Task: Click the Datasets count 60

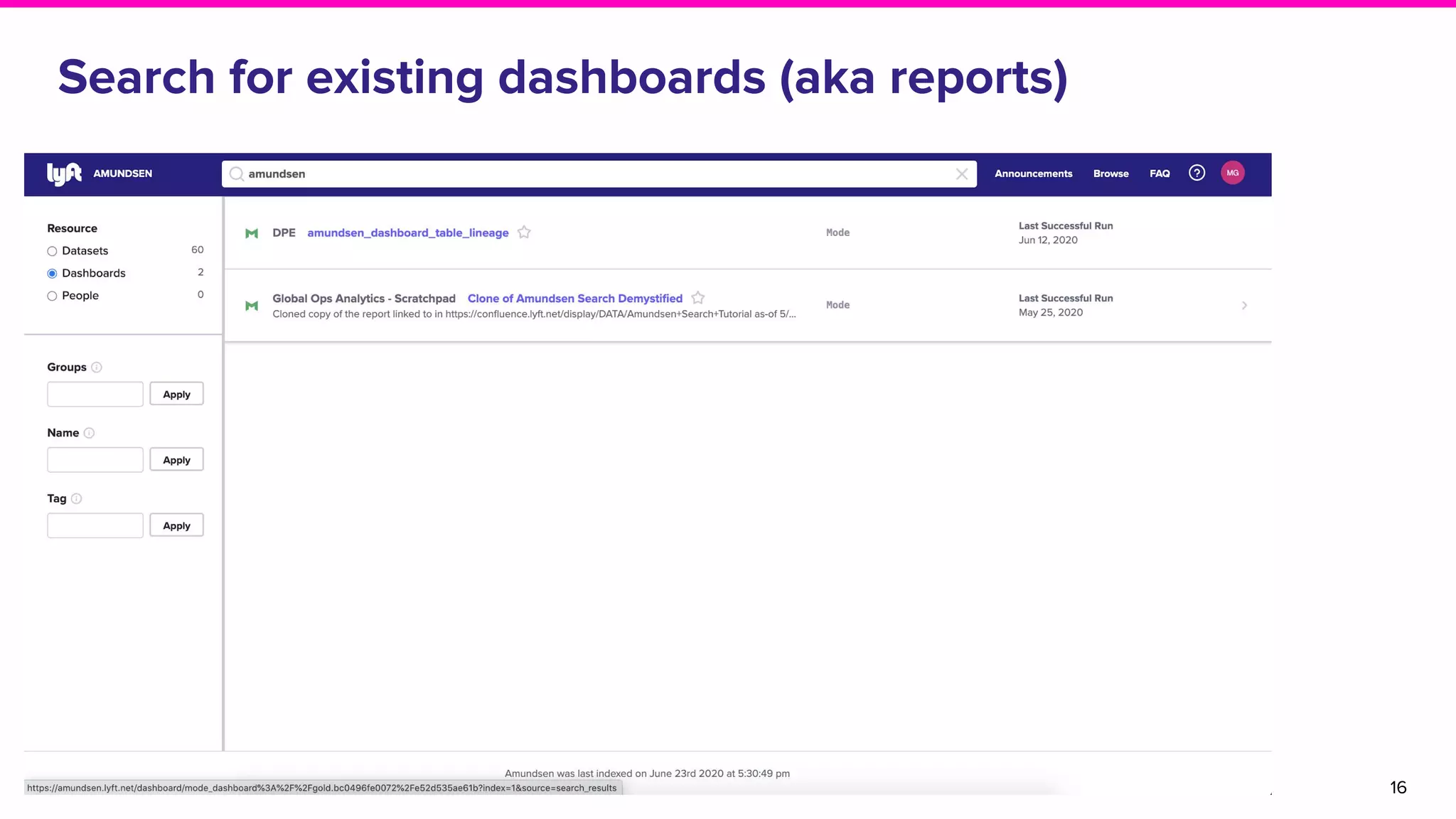Action: [198, 250]
